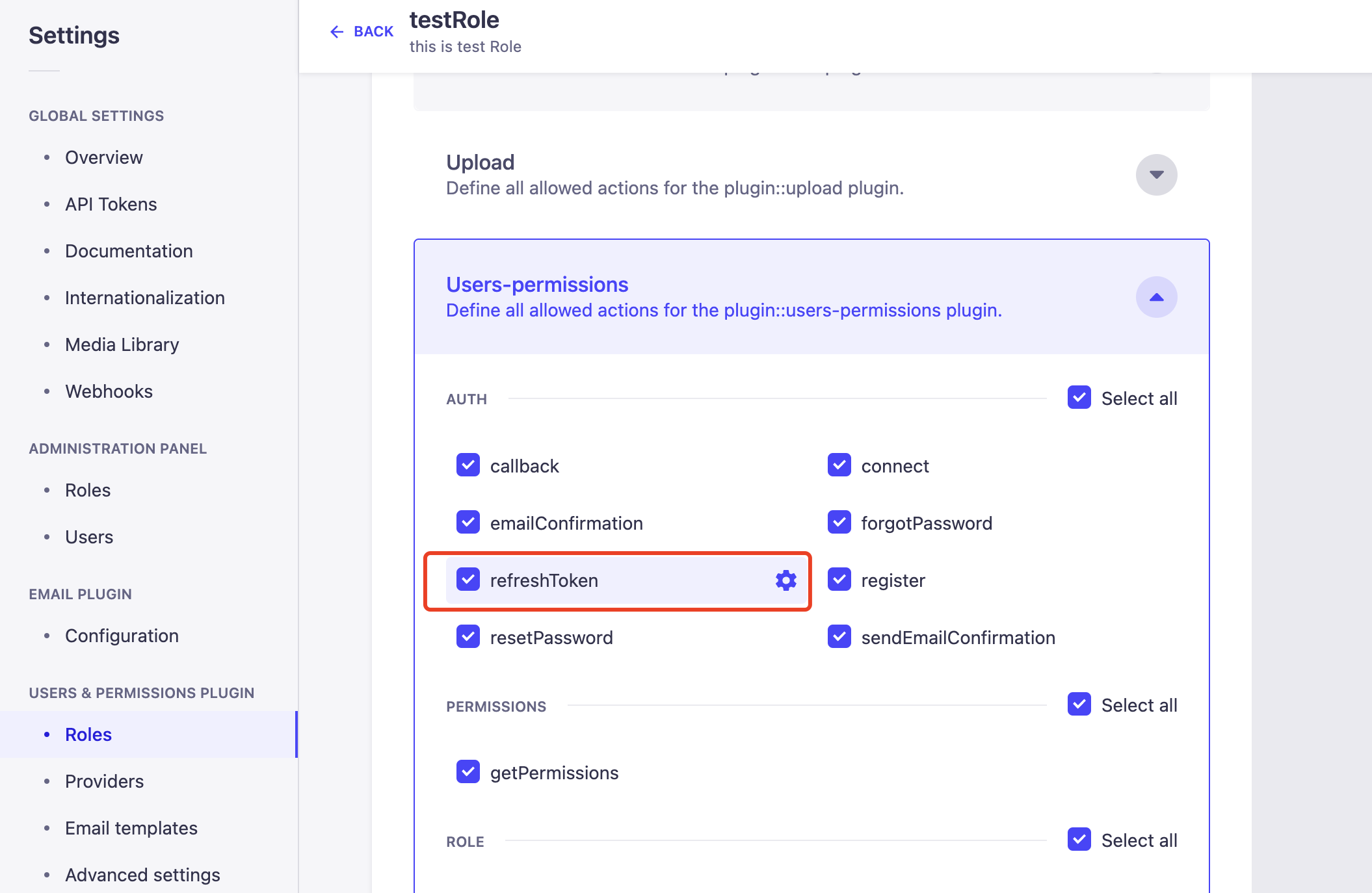Image resolution: width=1372 pixels, height=893 pixels.
Task: Open Administration Panel Users page
Action: pyautogui.click(x=89, y=537)
